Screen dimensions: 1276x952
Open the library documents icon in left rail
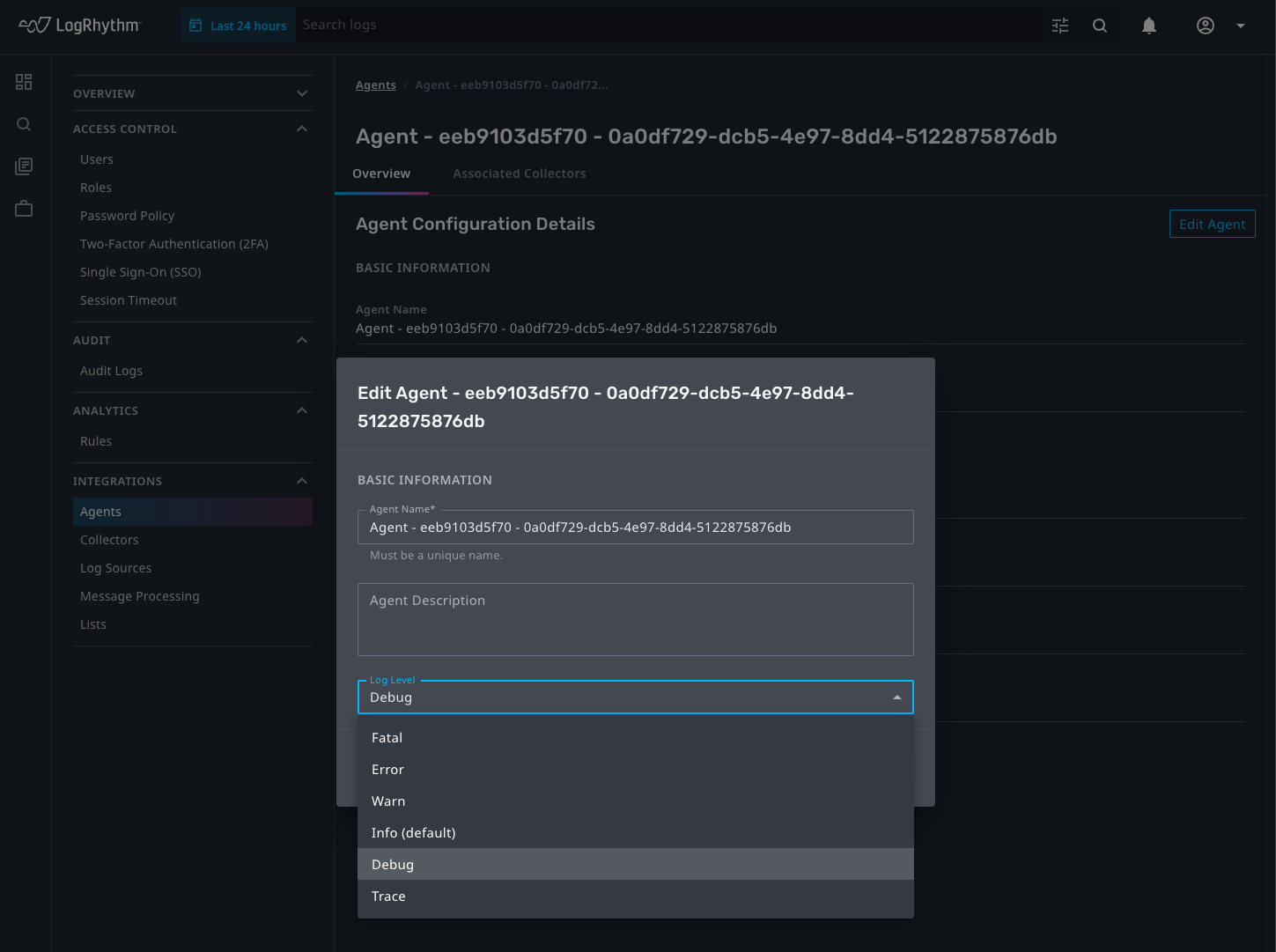point(24,166)
